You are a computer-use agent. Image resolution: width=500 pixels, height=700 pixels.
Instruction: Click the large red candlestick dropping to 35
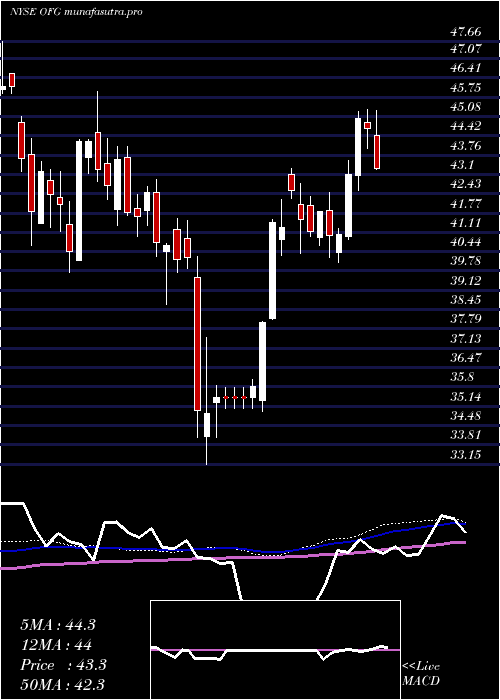point(197,344)
